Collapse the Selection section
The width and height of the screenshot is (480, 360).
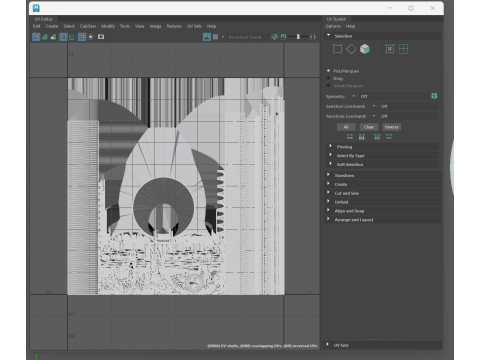[383, 36]
